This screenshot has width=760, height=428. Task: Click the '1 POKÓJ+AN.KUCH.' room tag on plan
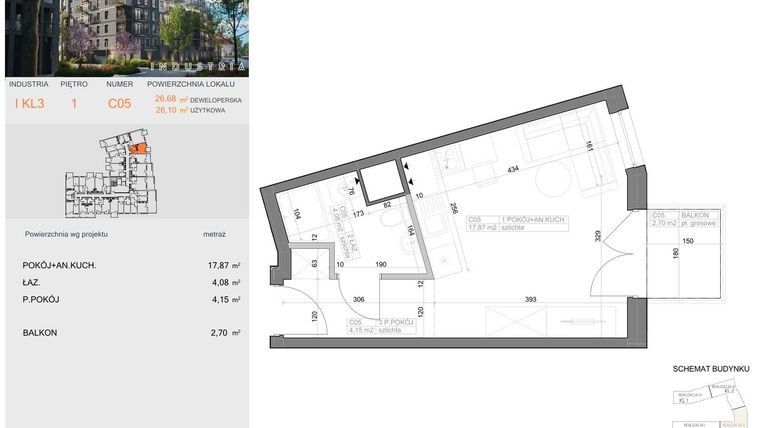click(533, 220)
